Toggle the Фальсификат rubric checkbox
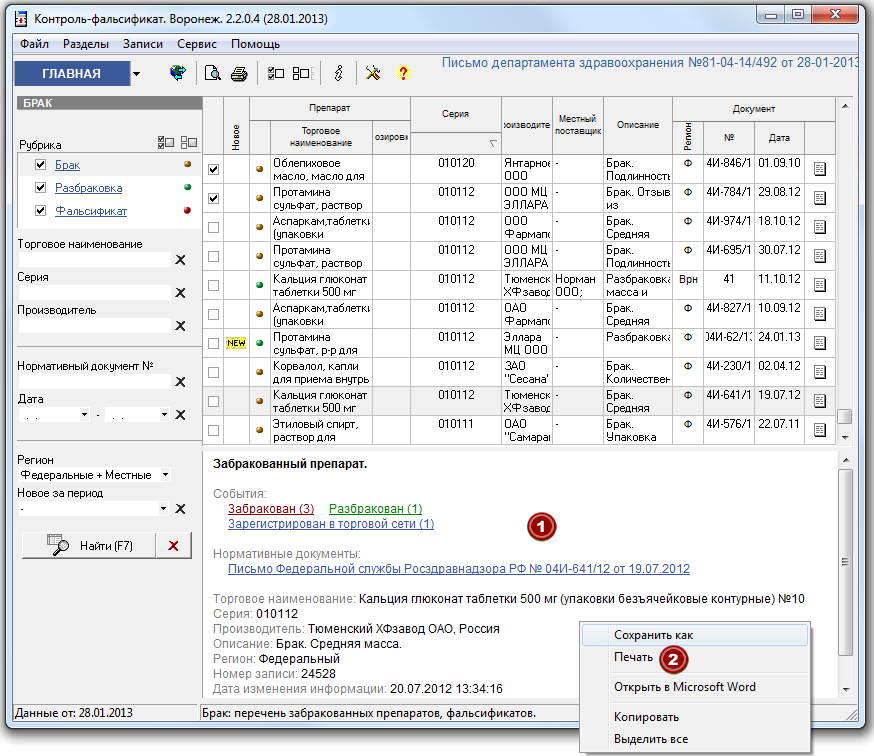Screen dimensions: 874x756 [40, 210]
